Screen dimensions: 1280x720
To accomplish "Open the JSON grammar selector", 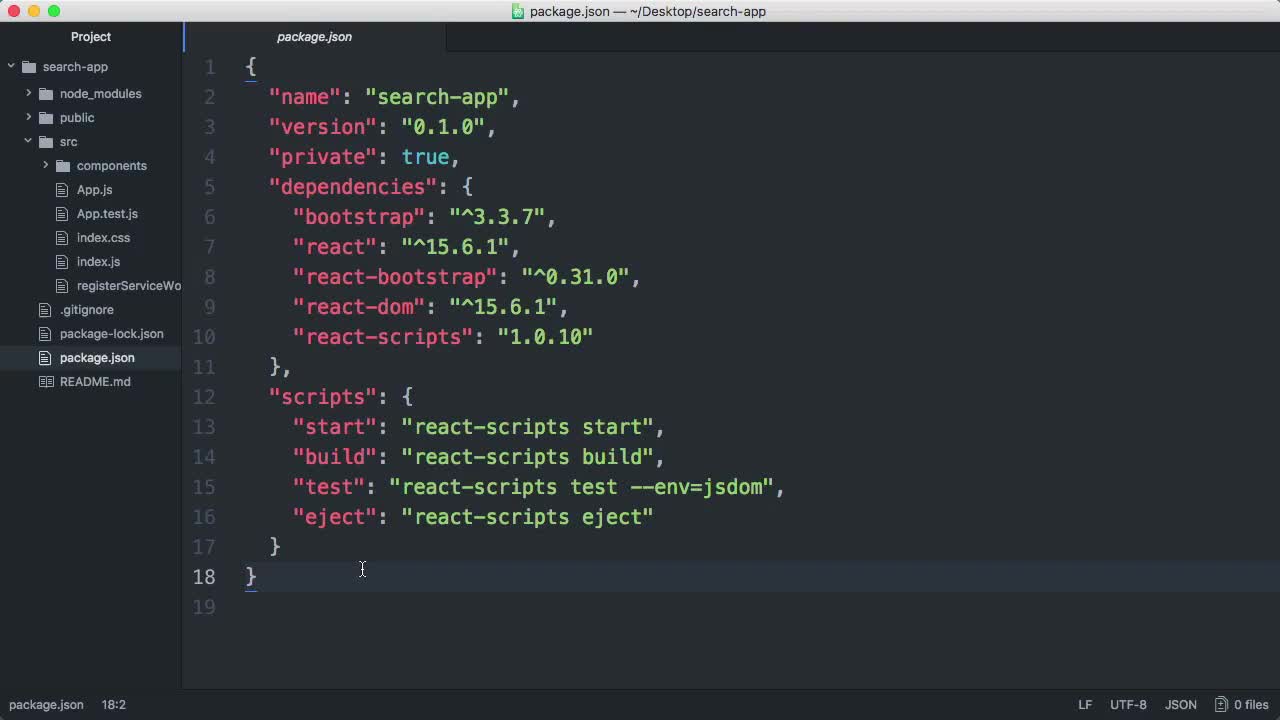I will (x=1181, y=704).
